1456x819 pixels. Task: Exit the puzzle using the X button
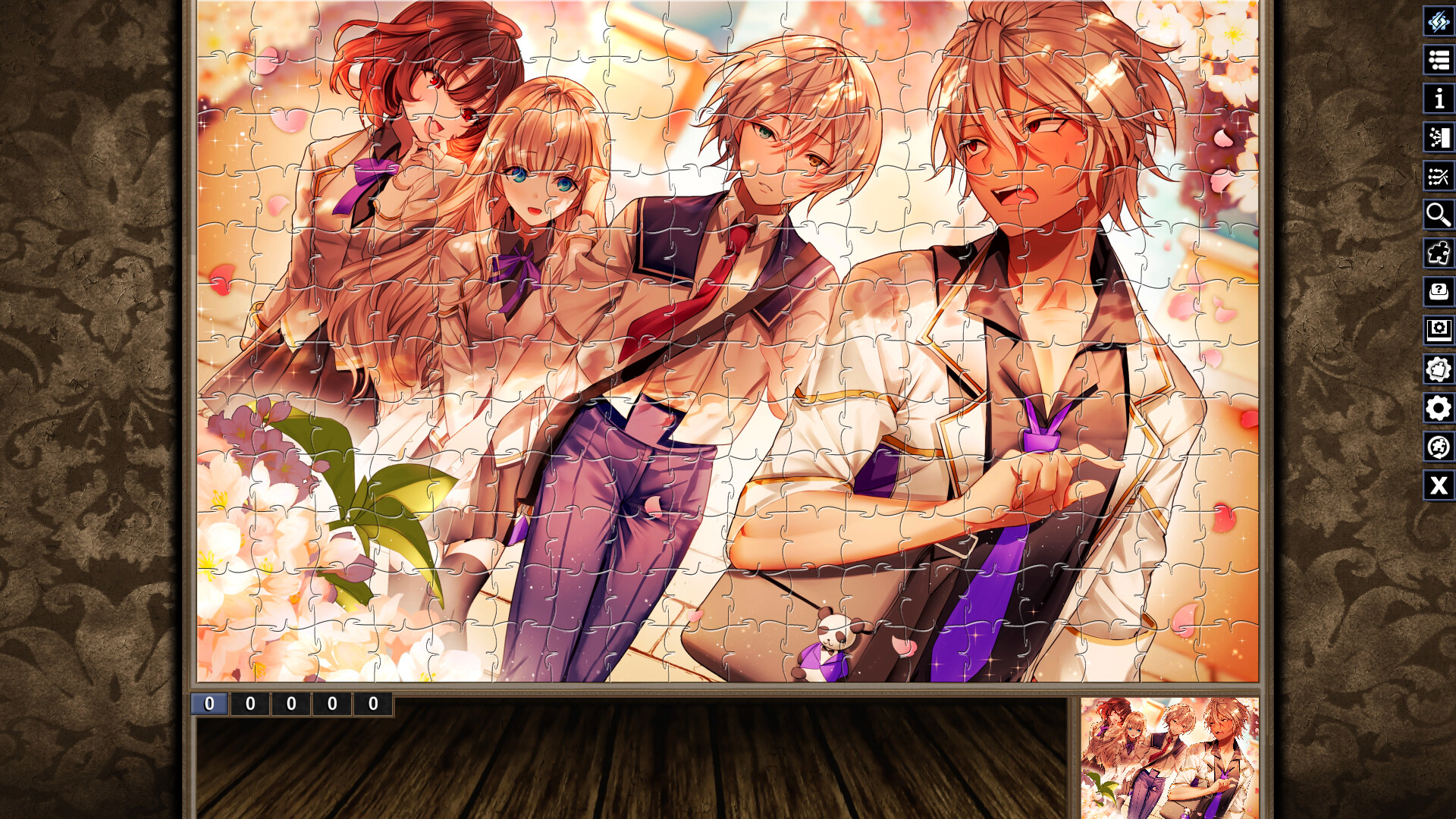tap(1439, 485)
